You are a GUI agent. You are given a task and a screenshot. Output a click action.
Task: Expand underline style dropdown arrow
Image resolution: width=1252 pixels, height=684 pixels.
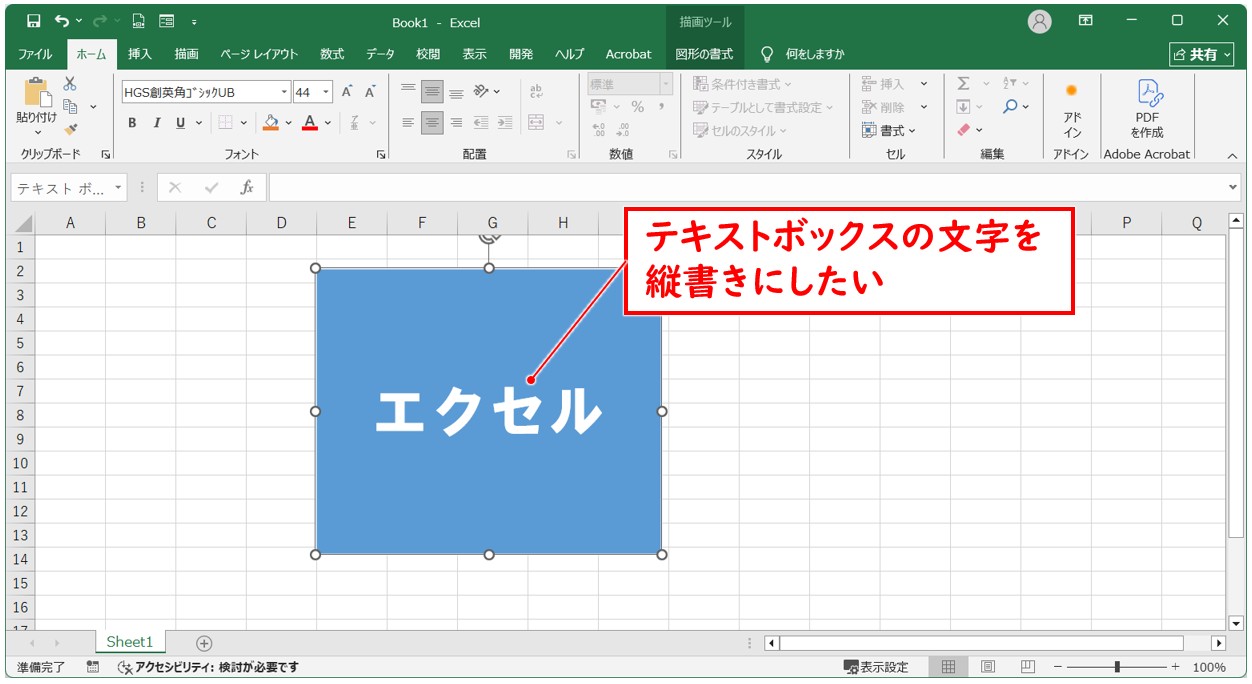pyautogui.click(x=199, y=123)
